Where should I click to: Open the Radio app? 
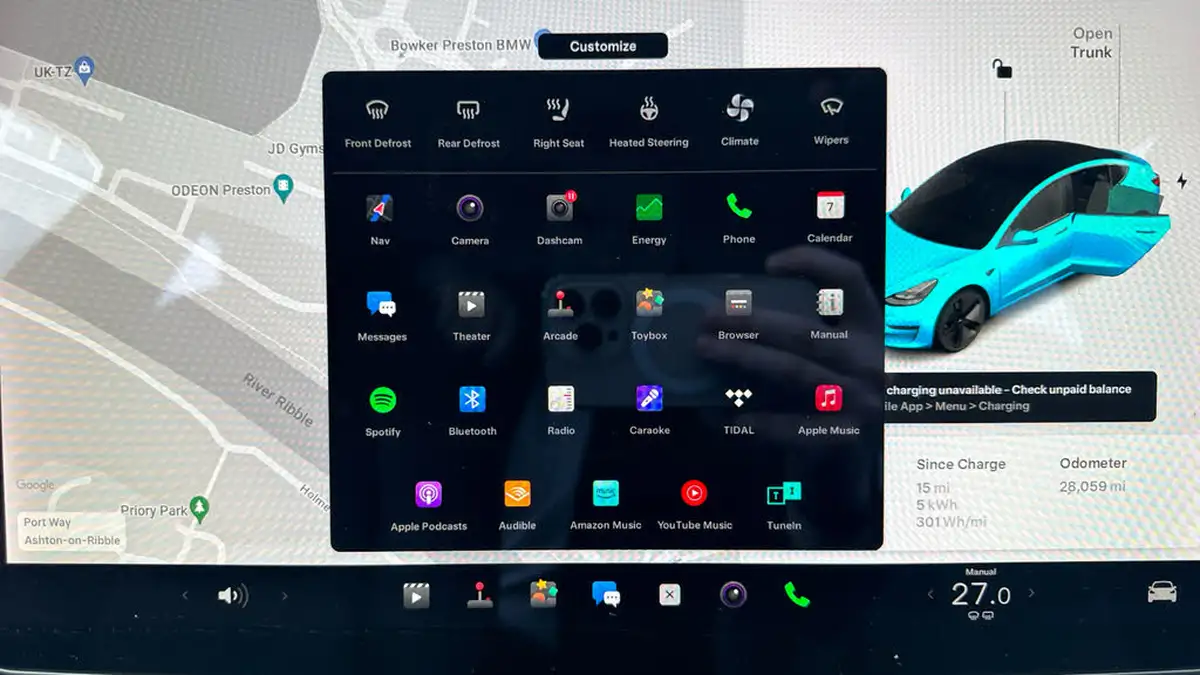(x=561, y=410)
